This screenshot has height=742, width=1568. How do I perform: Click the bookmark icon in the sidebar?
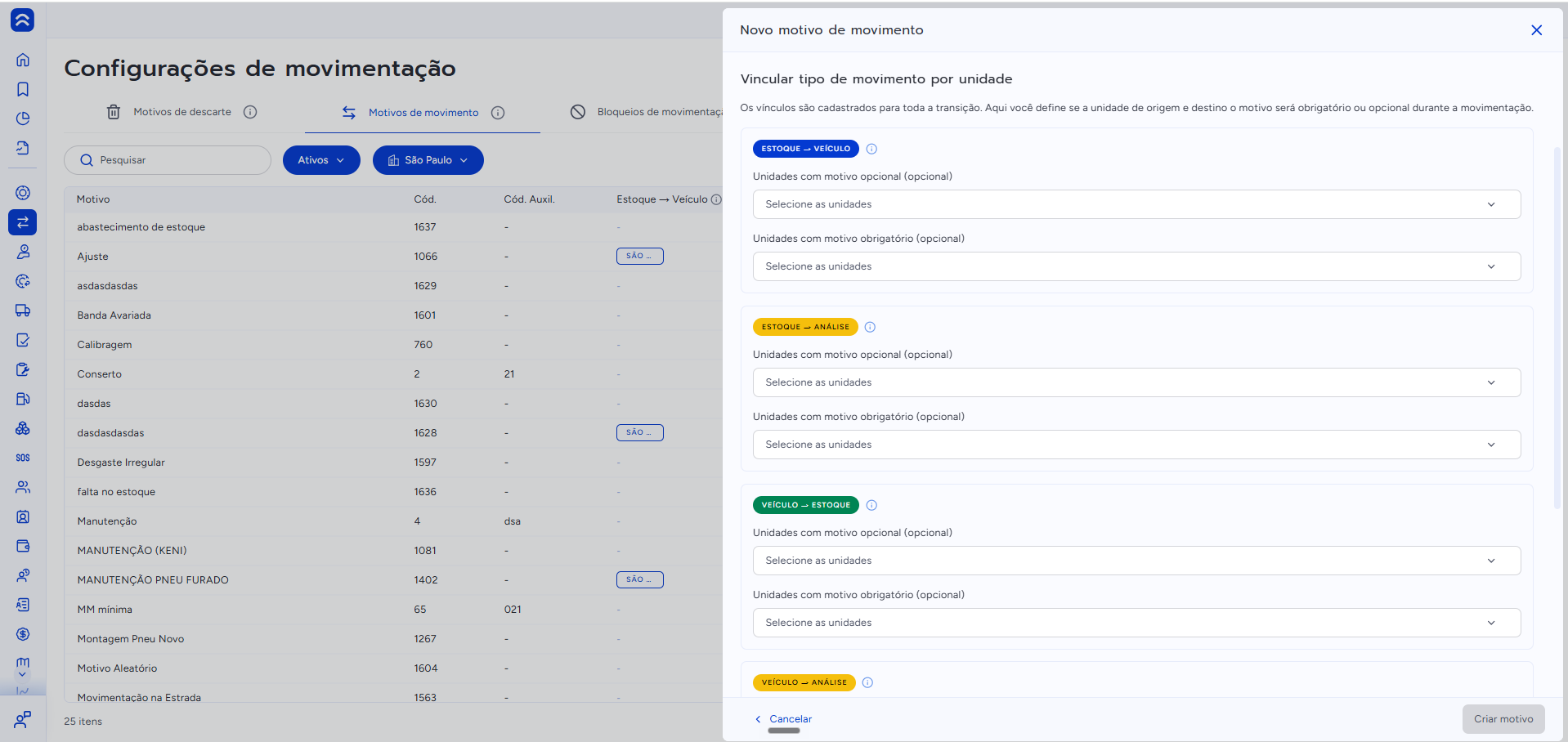pos(23,89)
